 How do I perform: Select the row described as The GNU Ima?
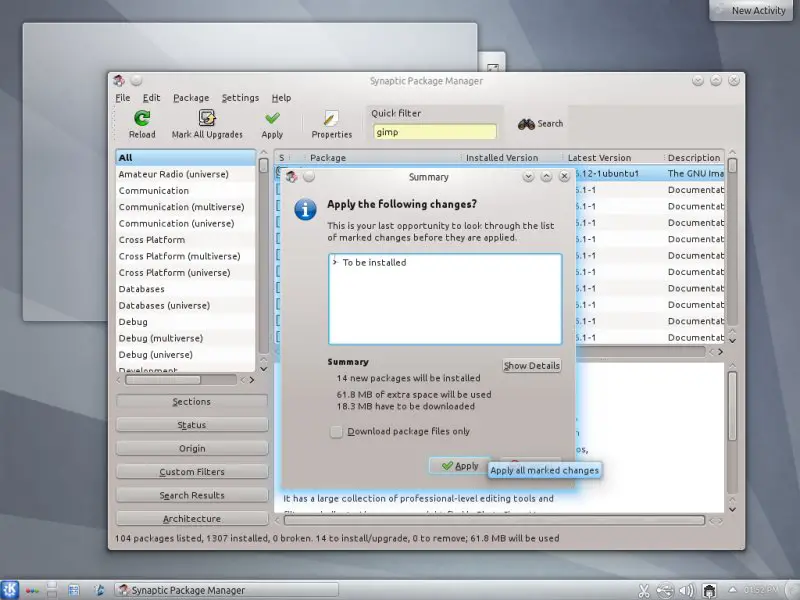(650, 173)
